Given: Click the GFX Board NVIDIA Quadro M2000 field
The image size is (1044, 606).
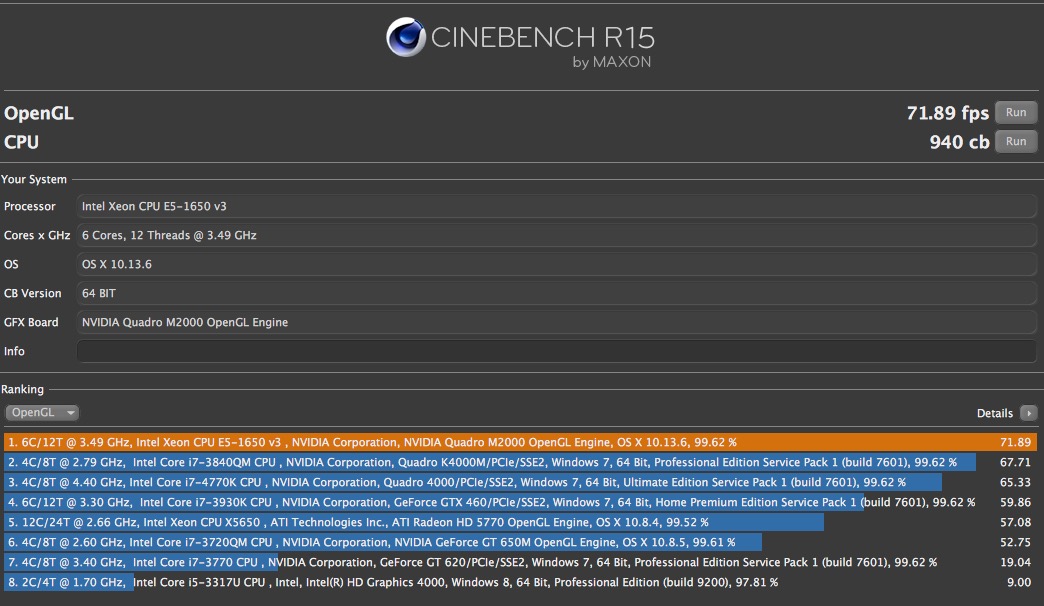Looking at the screenshot, I should pos(556,322).
